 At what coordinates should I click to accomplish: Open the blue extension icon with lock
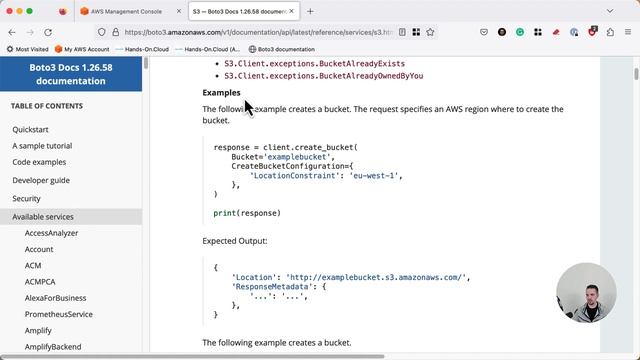[x=574, y=32]
